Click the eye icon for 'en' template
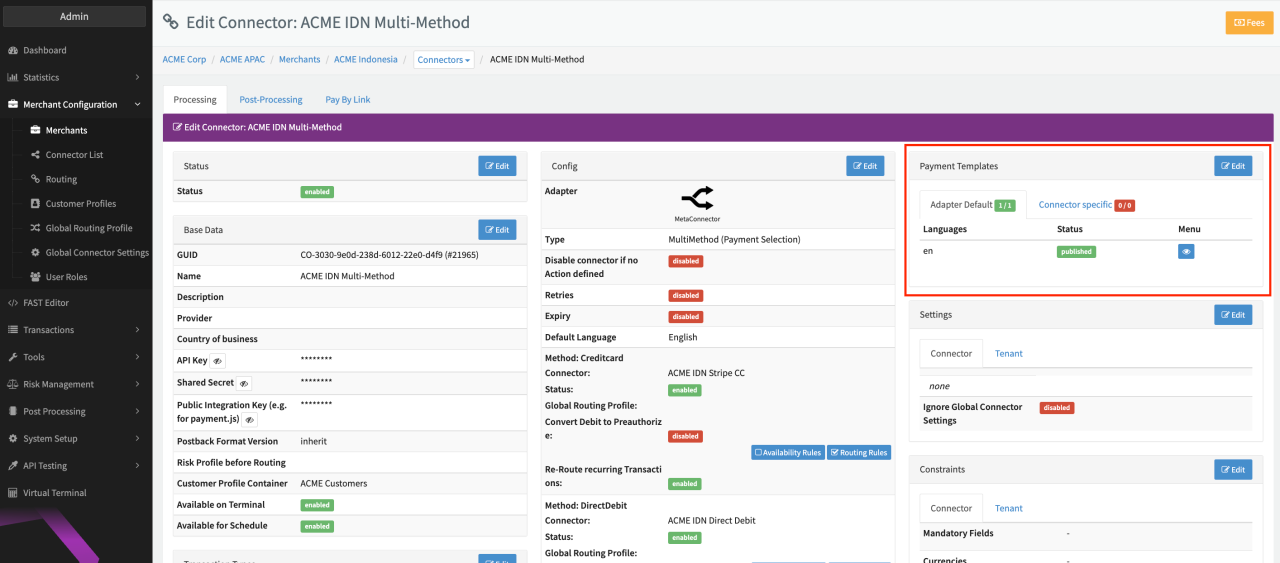The width and height of the screenshot is (1280, 563). [x=1186, y=252]
